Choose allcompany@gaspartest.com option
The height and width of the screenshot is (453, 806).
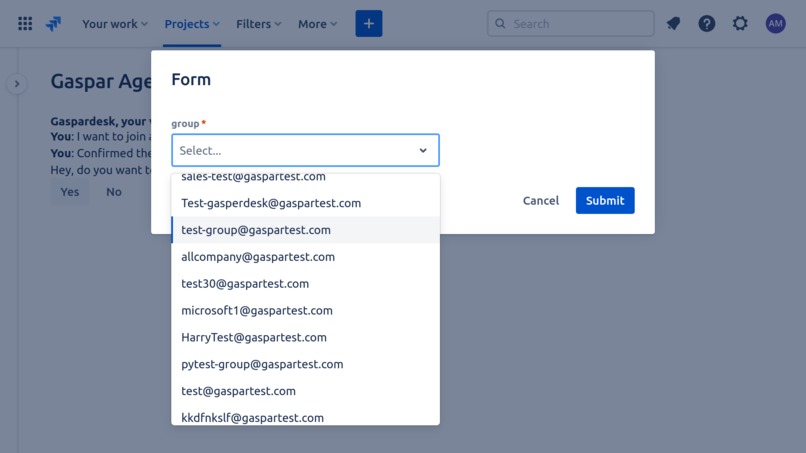click(x=305, y=257)
